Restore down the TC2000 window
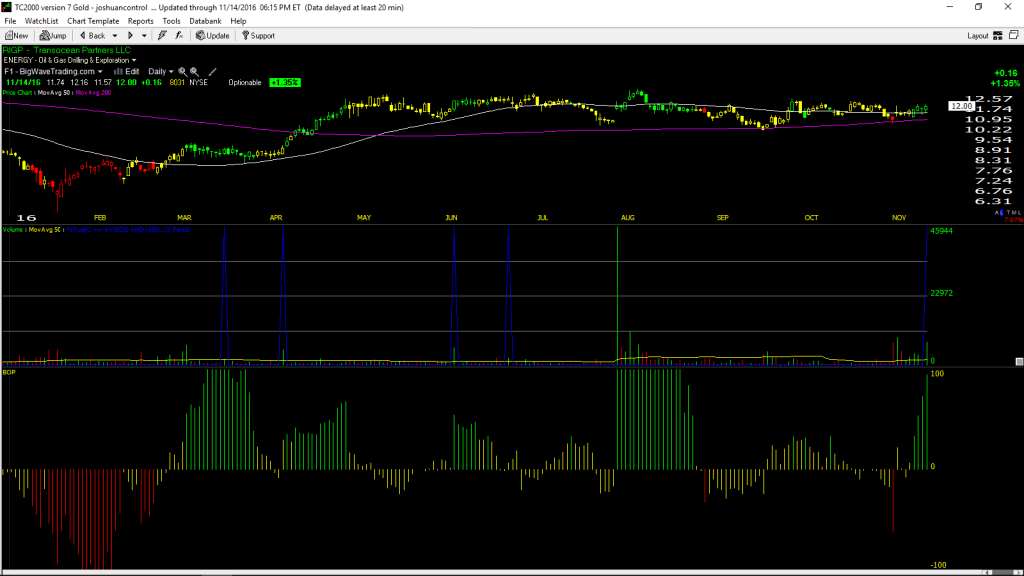This screenshot has width=1024, height=576. pos(978,7)
